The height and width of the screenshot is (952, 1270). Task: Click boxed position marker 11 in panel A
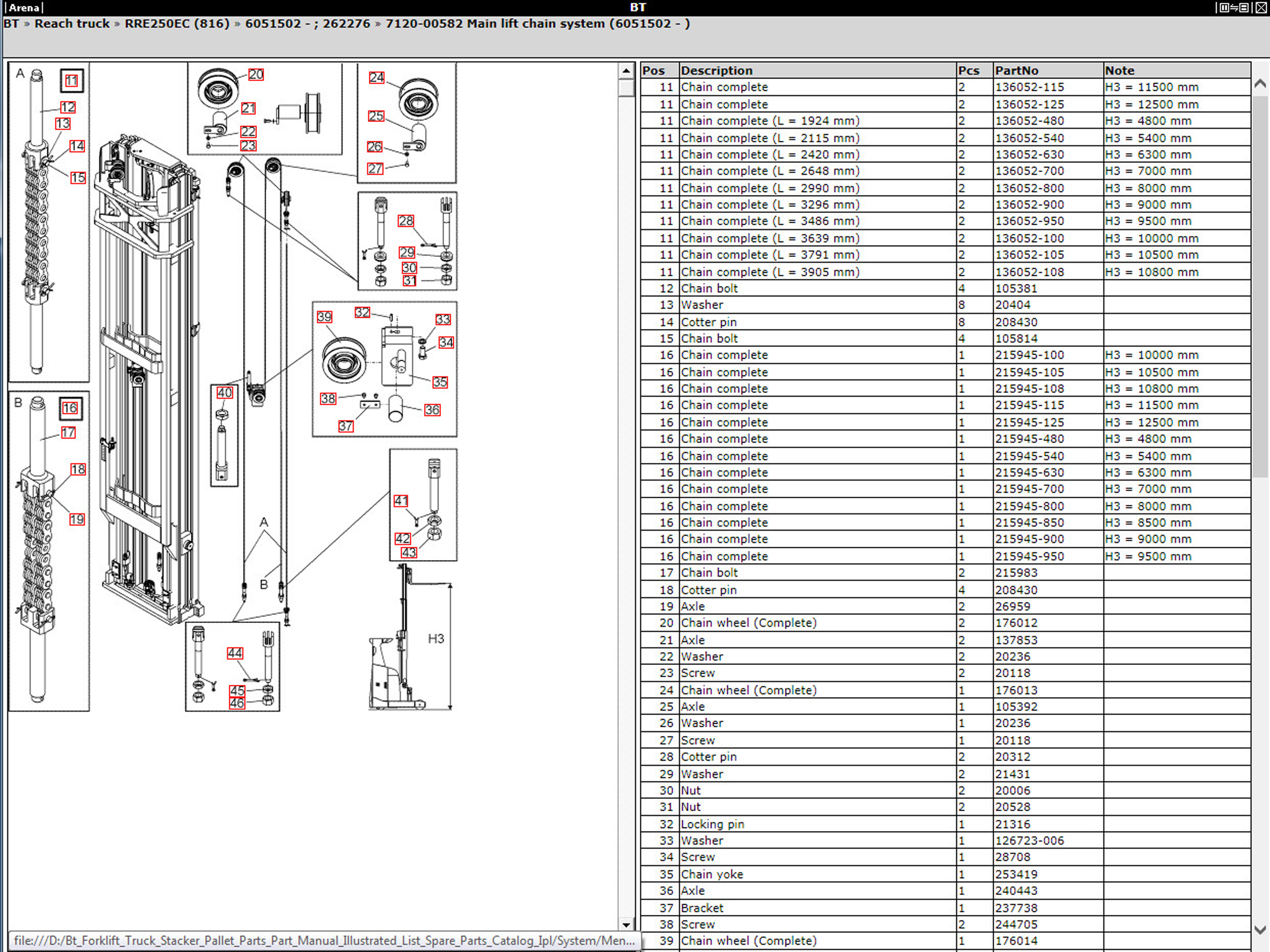tap(72, 81)
